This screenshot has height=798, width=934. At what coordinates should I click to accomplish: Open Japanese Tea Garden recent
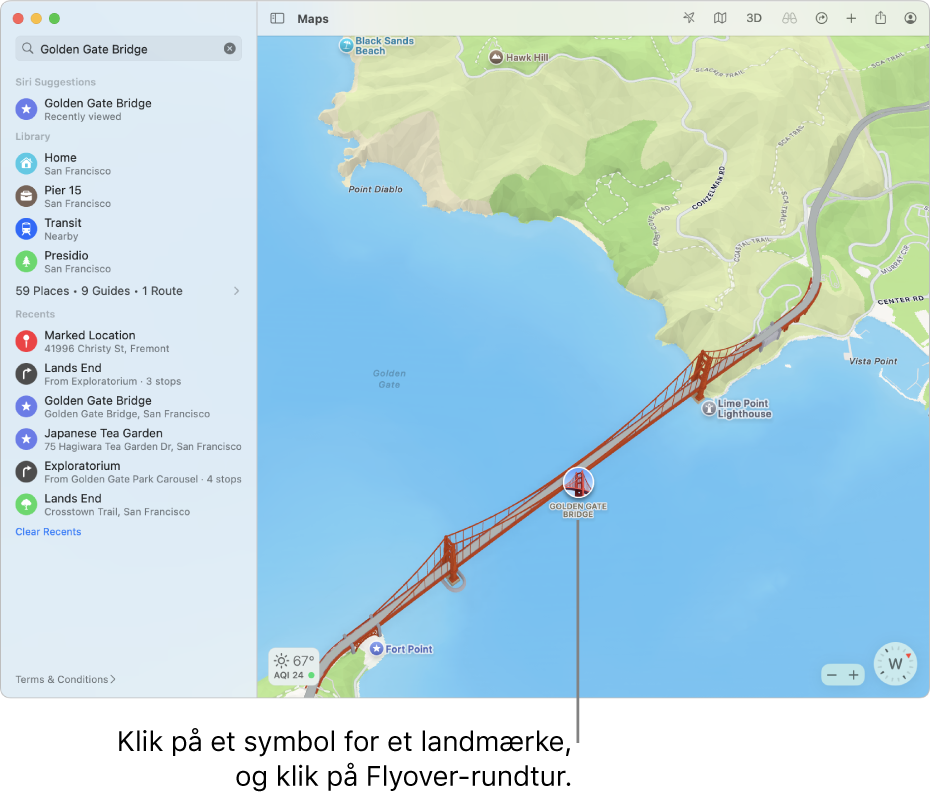coord(129,441)
